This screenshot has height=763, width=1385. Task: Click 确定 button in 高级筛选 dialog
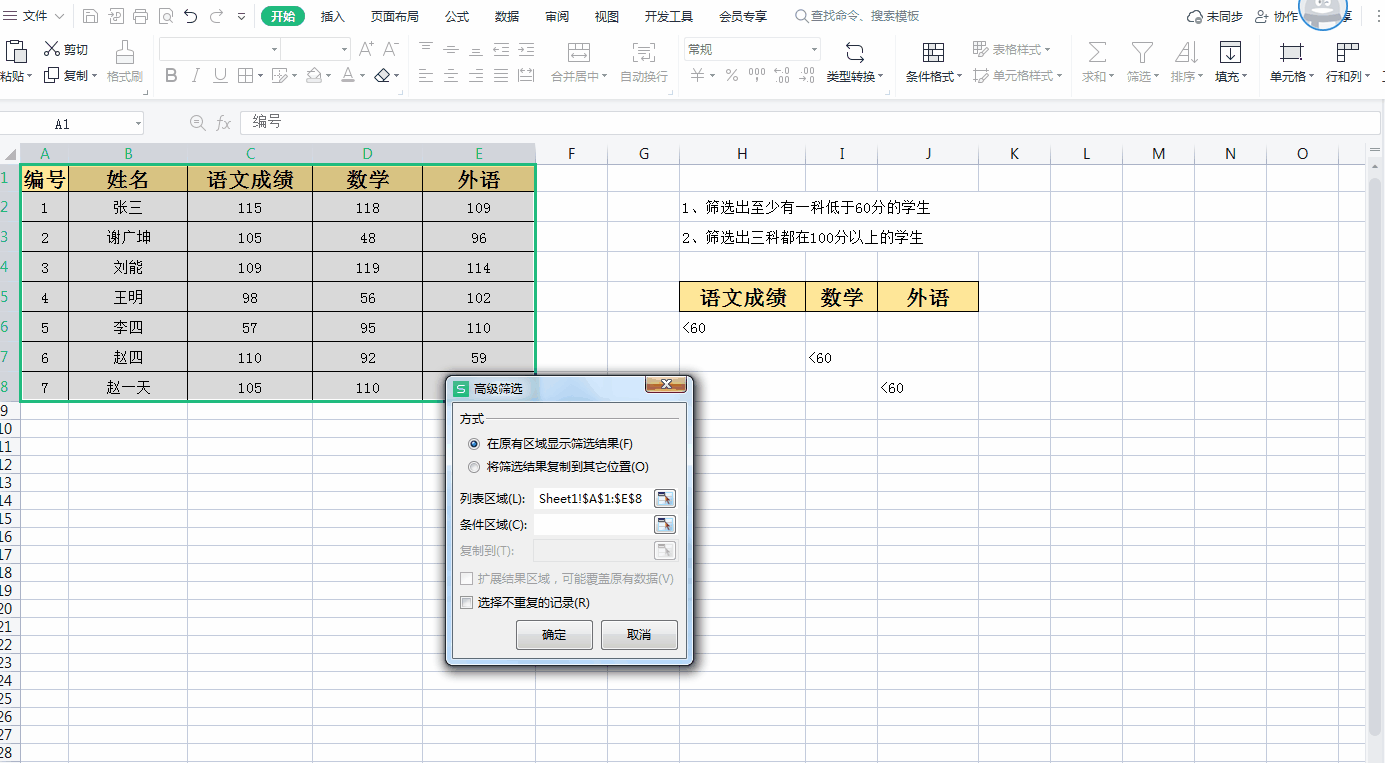(x=554, y=635)
